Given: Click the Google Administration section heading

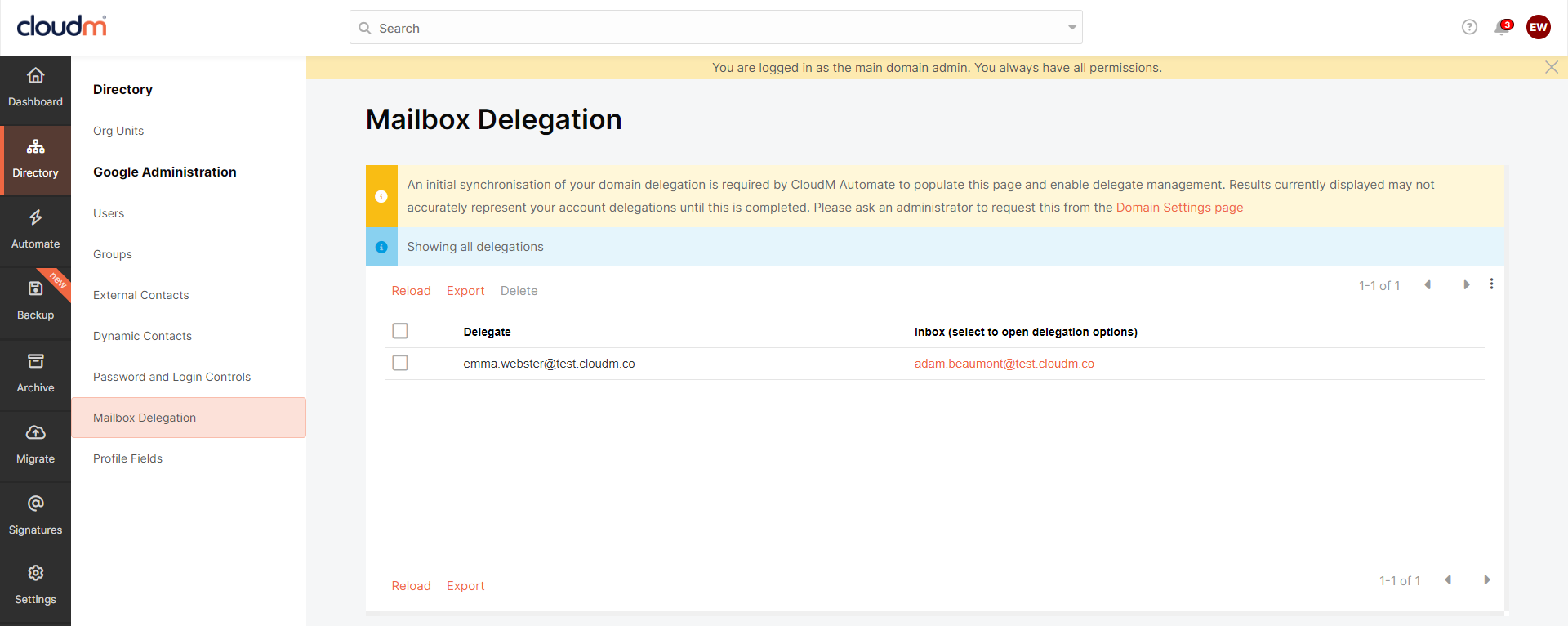Looking at the screenshot, I should tap(165, 172).
